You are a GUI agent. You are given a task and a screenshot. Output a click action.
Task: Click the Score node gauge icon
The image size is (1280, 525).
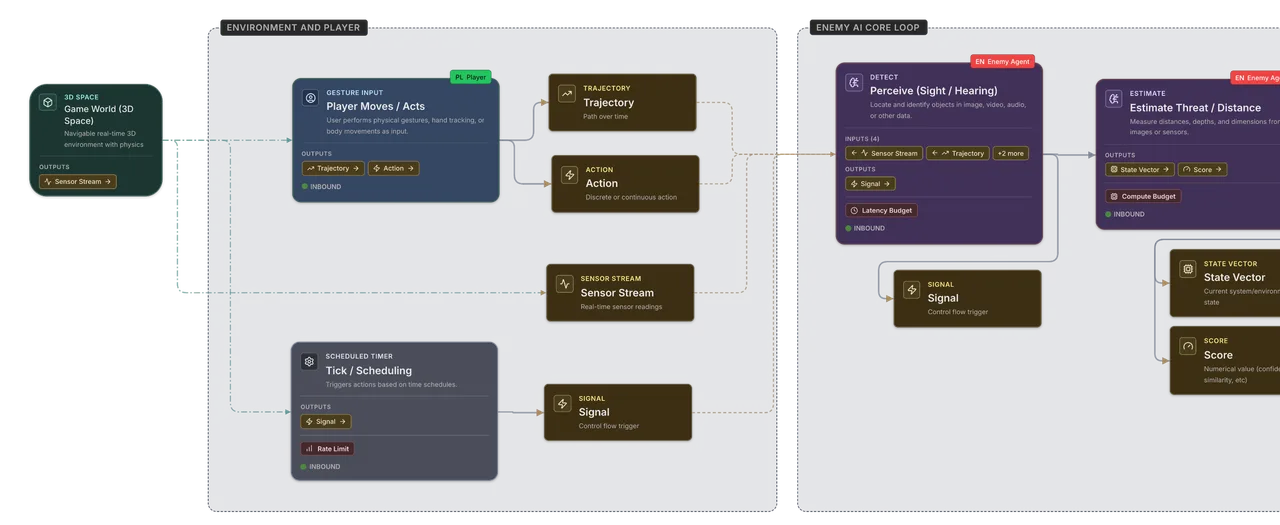click(x=1188, y=346)
